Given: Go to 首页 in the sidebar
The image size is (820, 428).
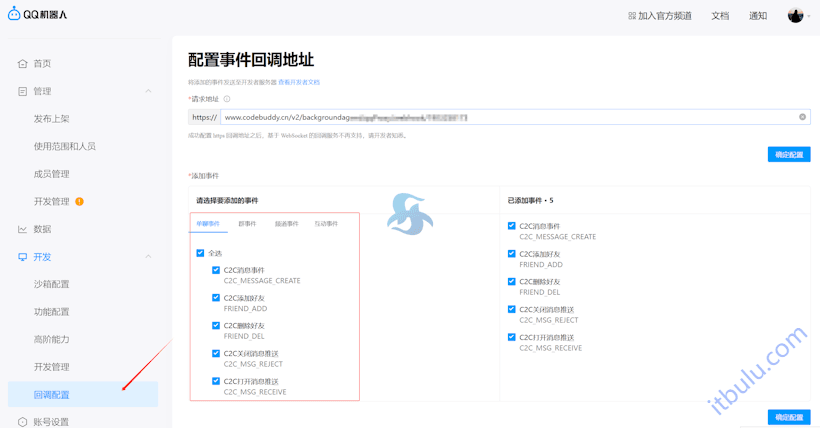Looking at the screenshot, I should tap(42, 64).
